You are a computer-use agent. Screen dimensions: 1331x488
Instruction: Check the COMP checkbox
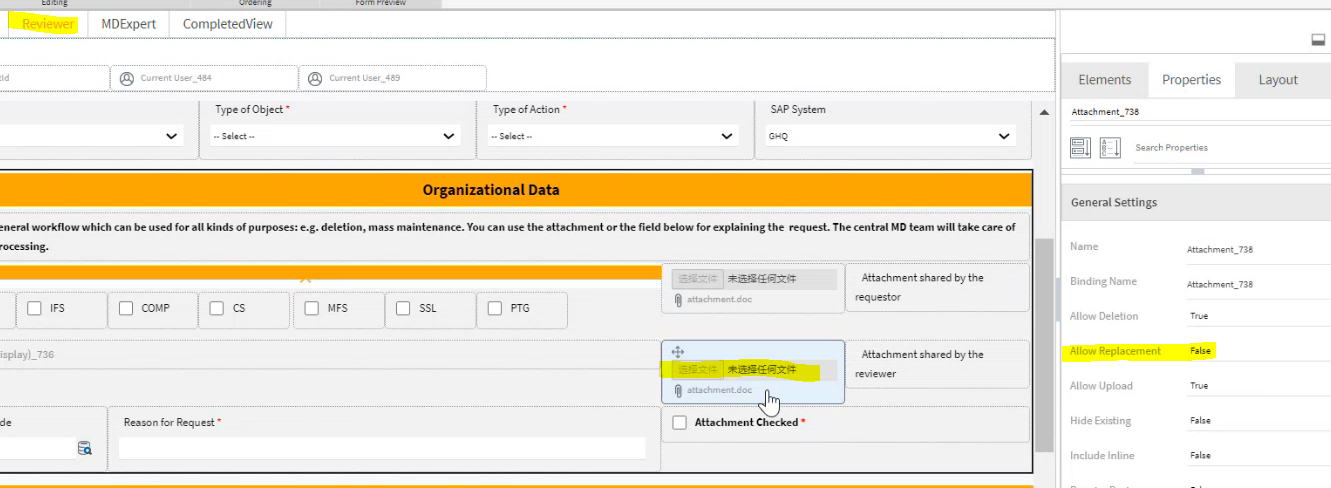pos(126,308)
